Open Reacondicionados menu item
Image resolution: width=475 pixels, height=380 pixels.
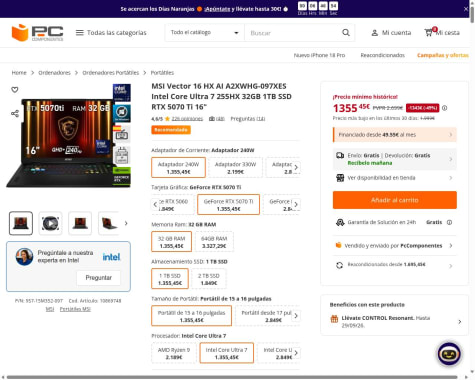tap(382, 55)
